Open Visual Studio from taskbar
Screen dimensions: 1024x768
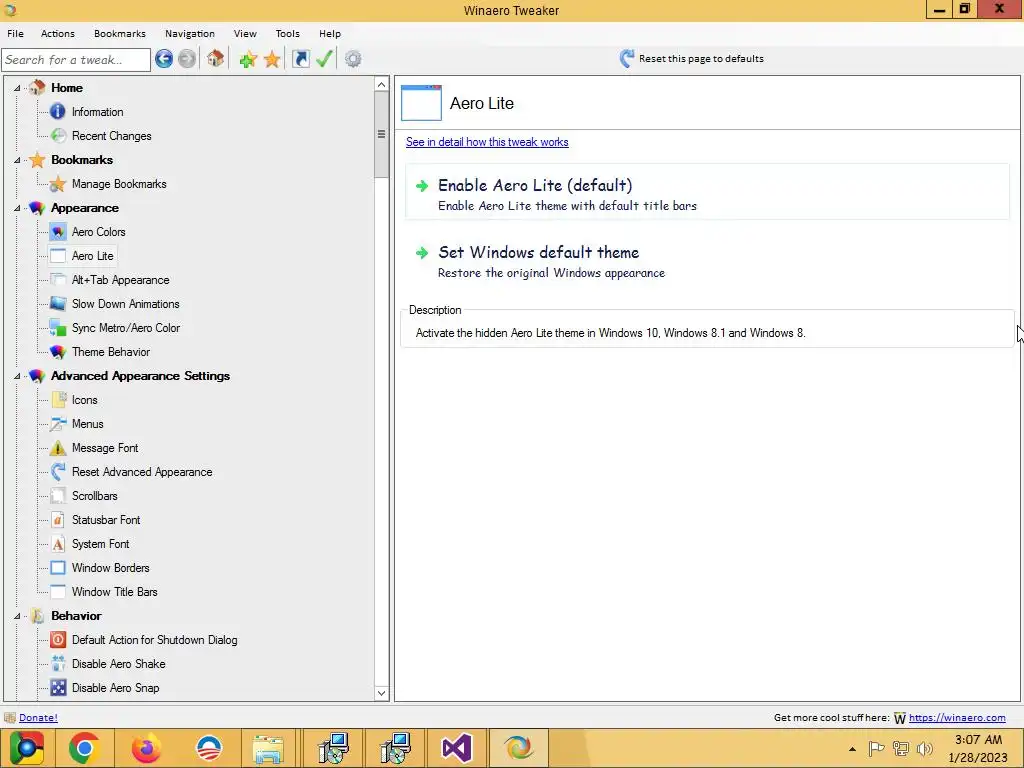(456, 748)
